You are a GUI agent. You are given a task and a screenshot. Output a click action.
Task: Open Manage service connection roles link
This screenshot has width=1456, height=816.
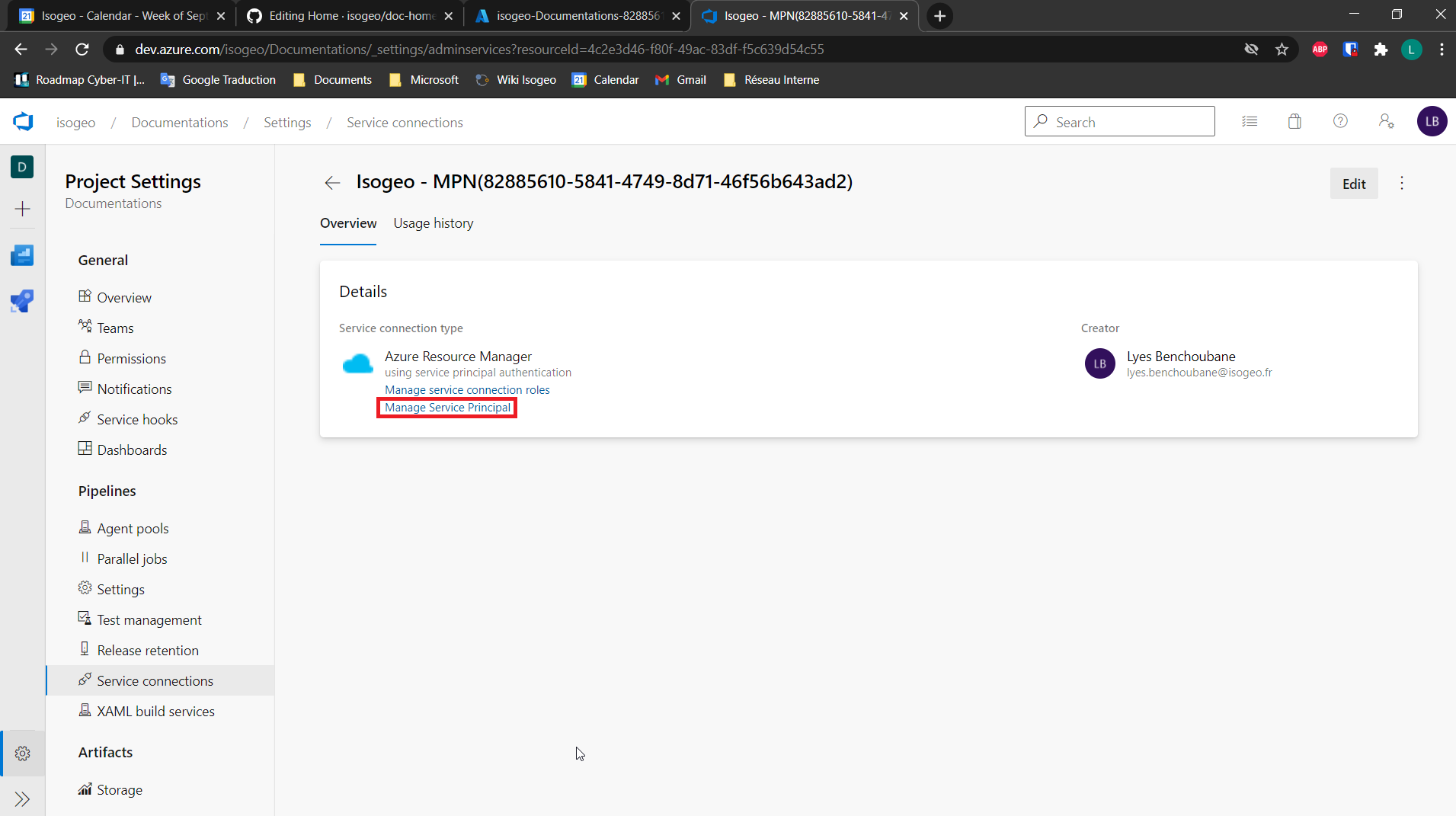[467, 390]
